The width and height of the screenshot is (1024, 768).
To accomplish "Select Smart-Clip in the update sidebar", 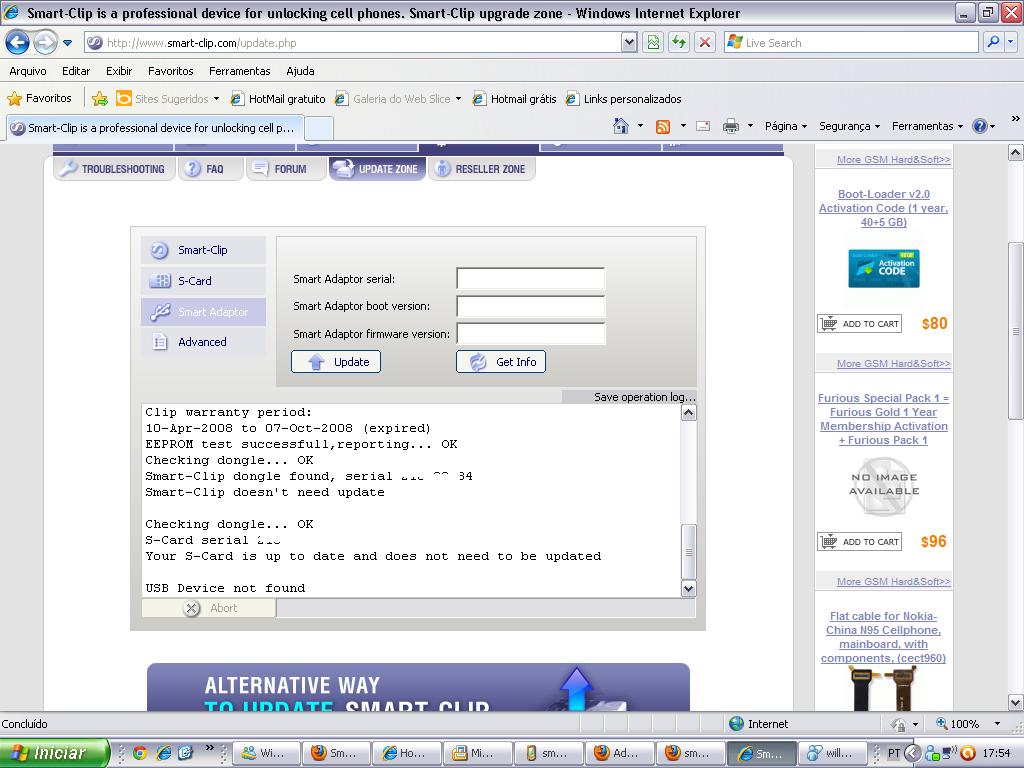I will click(x=203, y=250).
